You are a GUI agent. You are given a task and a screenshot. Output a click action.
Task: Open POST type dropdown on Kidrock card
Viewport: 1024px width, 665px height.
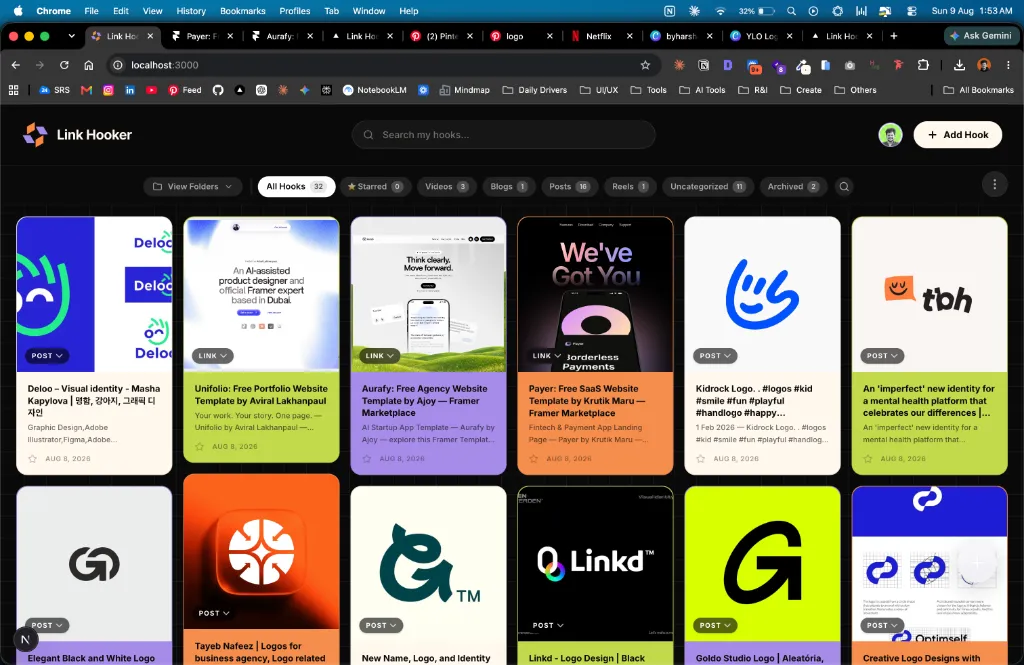(x=715, y=356)
